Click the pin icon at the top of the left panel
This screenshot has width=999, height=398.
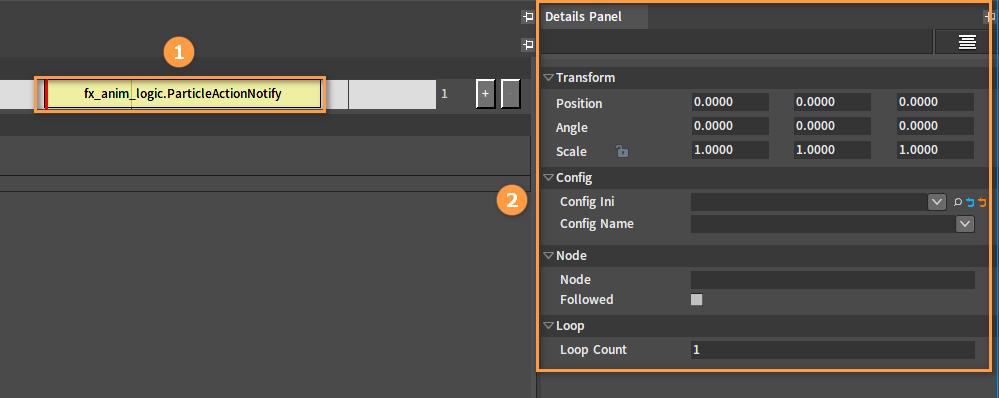pos(528,17)
